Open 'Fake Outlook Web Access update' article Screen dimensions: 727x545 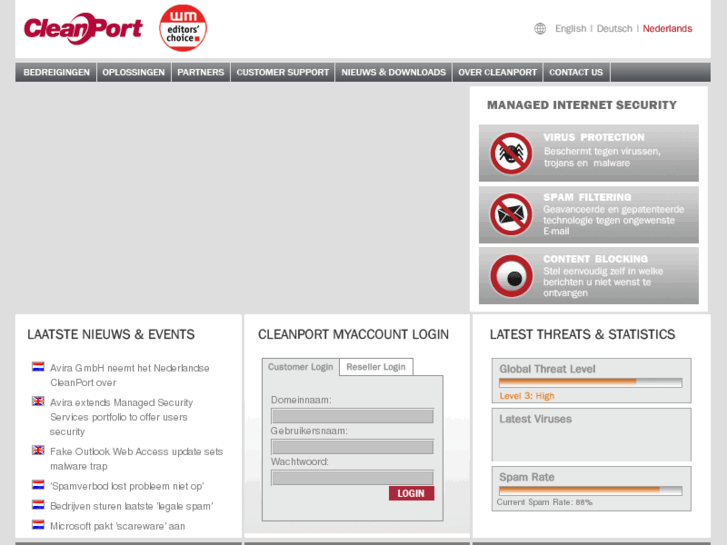pyautogui.click(x=136, y=459)
